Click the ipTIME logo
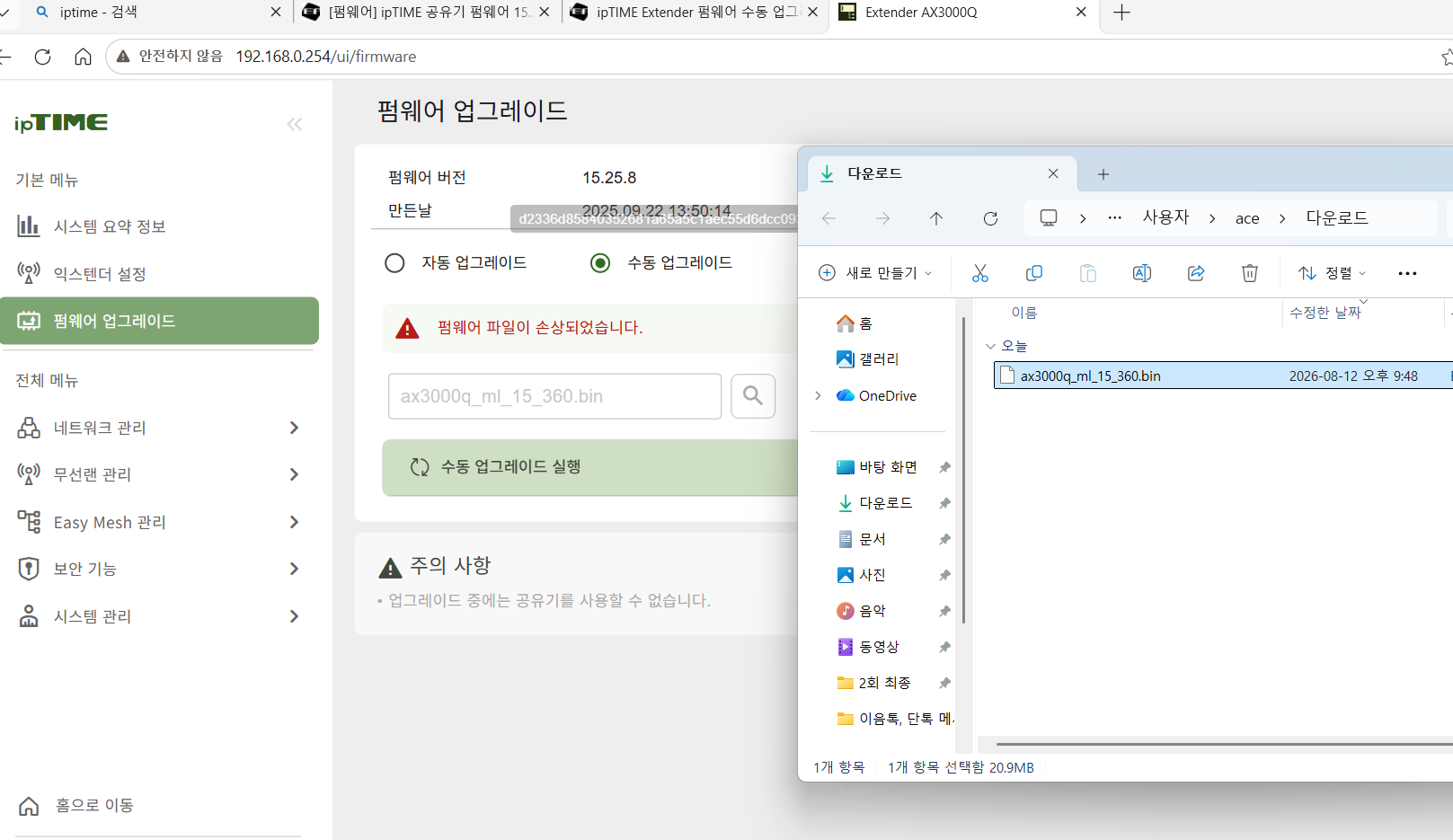1453x840 pixels. tap(61, 123)
